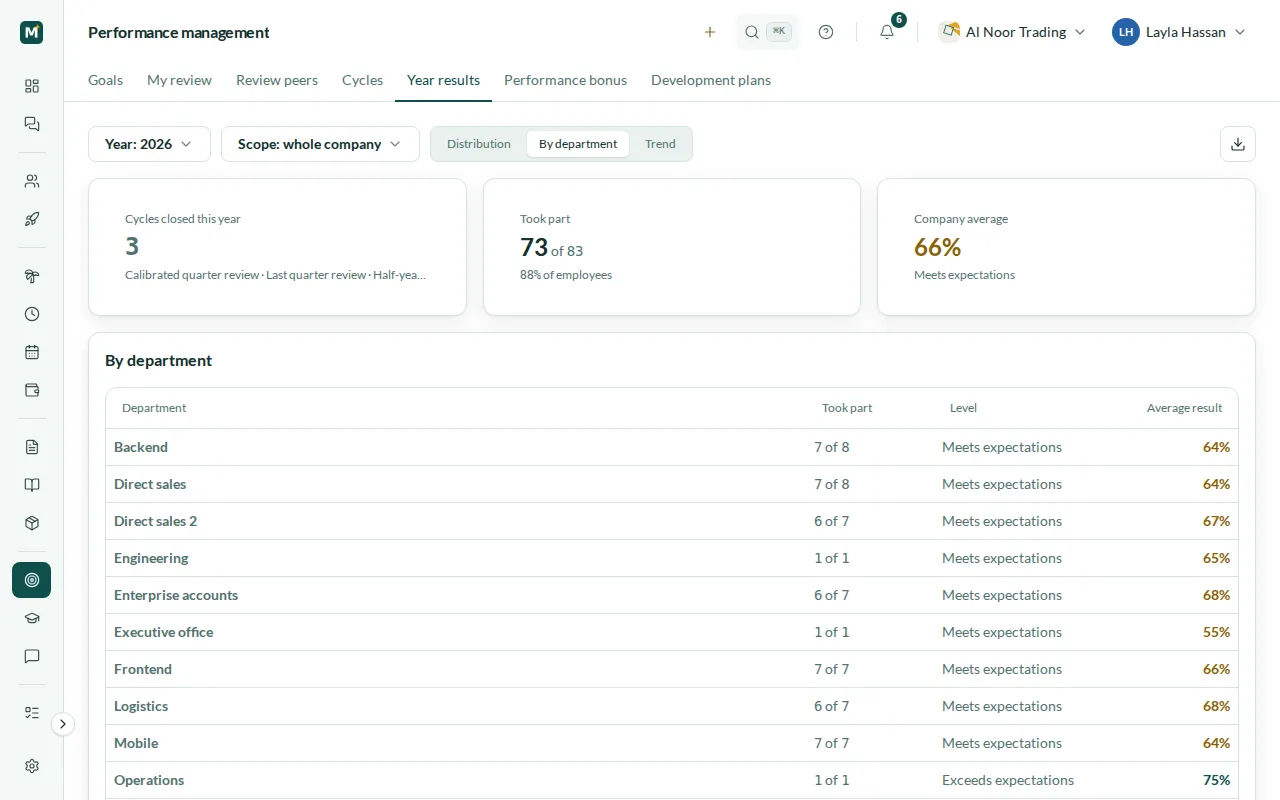Open the Development plans tab
This screenshot has height=800, width=1280.
(711, 80)
